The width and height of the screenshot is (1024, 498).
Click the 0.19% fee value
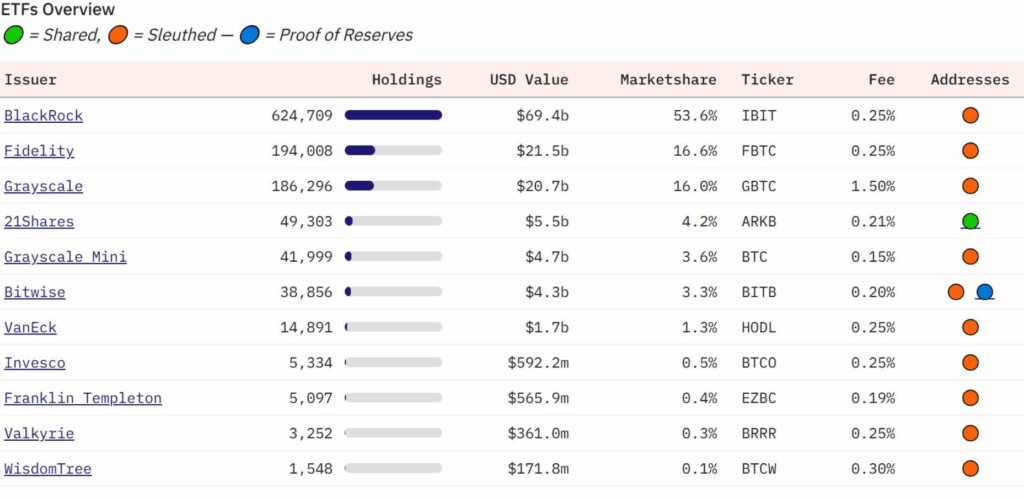tap(872, 397)
